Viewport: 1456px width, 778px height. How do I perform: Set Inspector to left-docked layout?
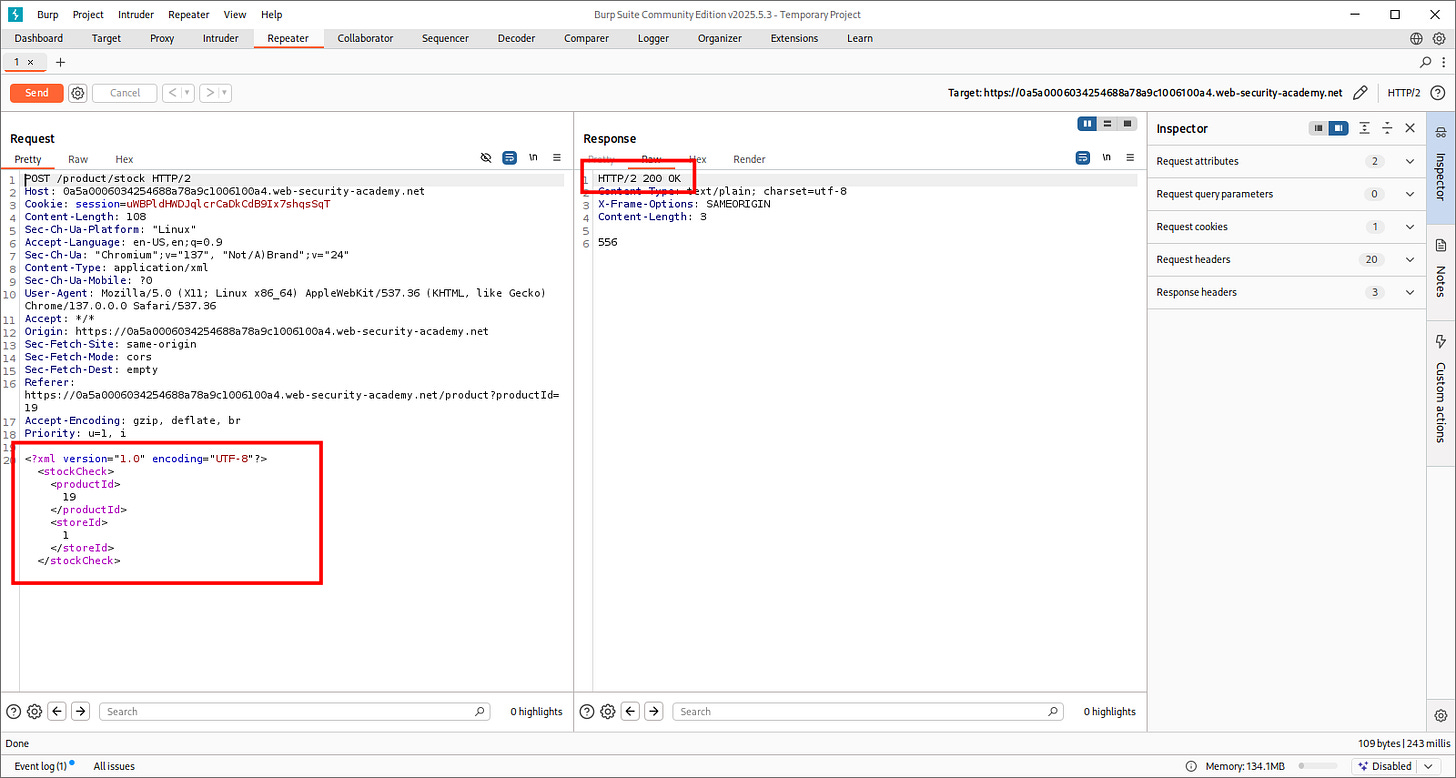click(x=1319, y=128)
